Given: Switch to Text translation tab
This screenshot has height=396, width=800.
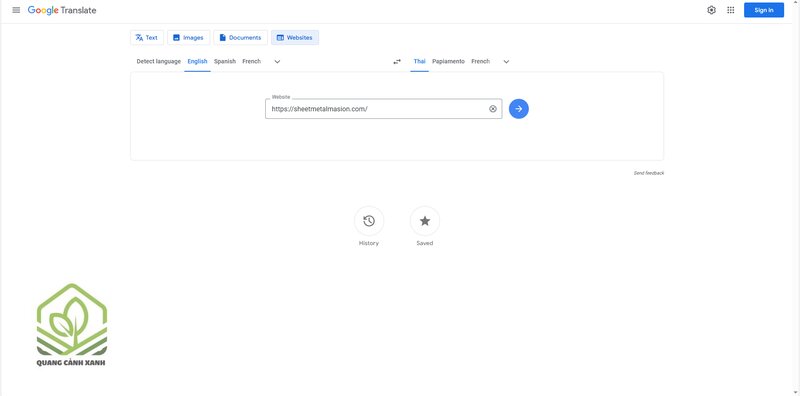Looking at the screenshot, I should 147,38.
